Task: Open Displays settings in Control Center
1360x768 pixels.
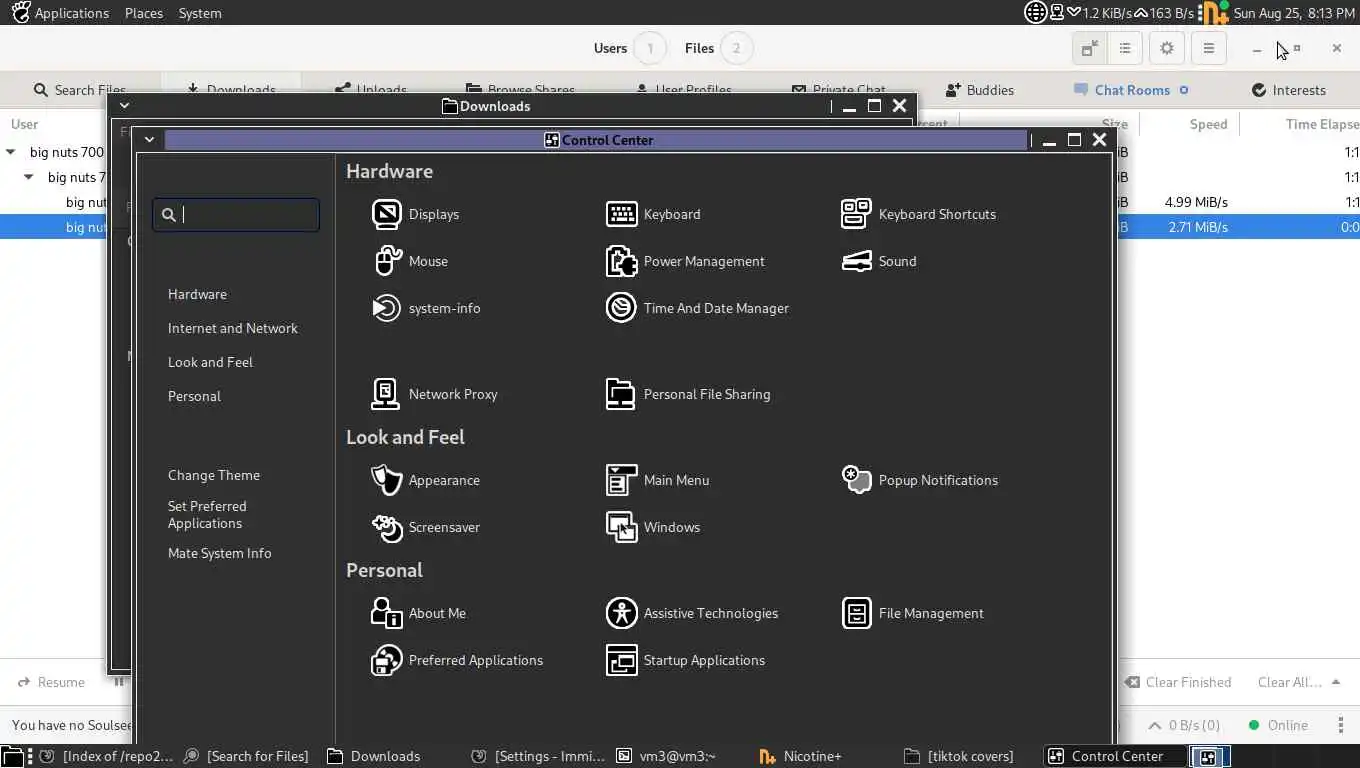Action: click(415, 214)
